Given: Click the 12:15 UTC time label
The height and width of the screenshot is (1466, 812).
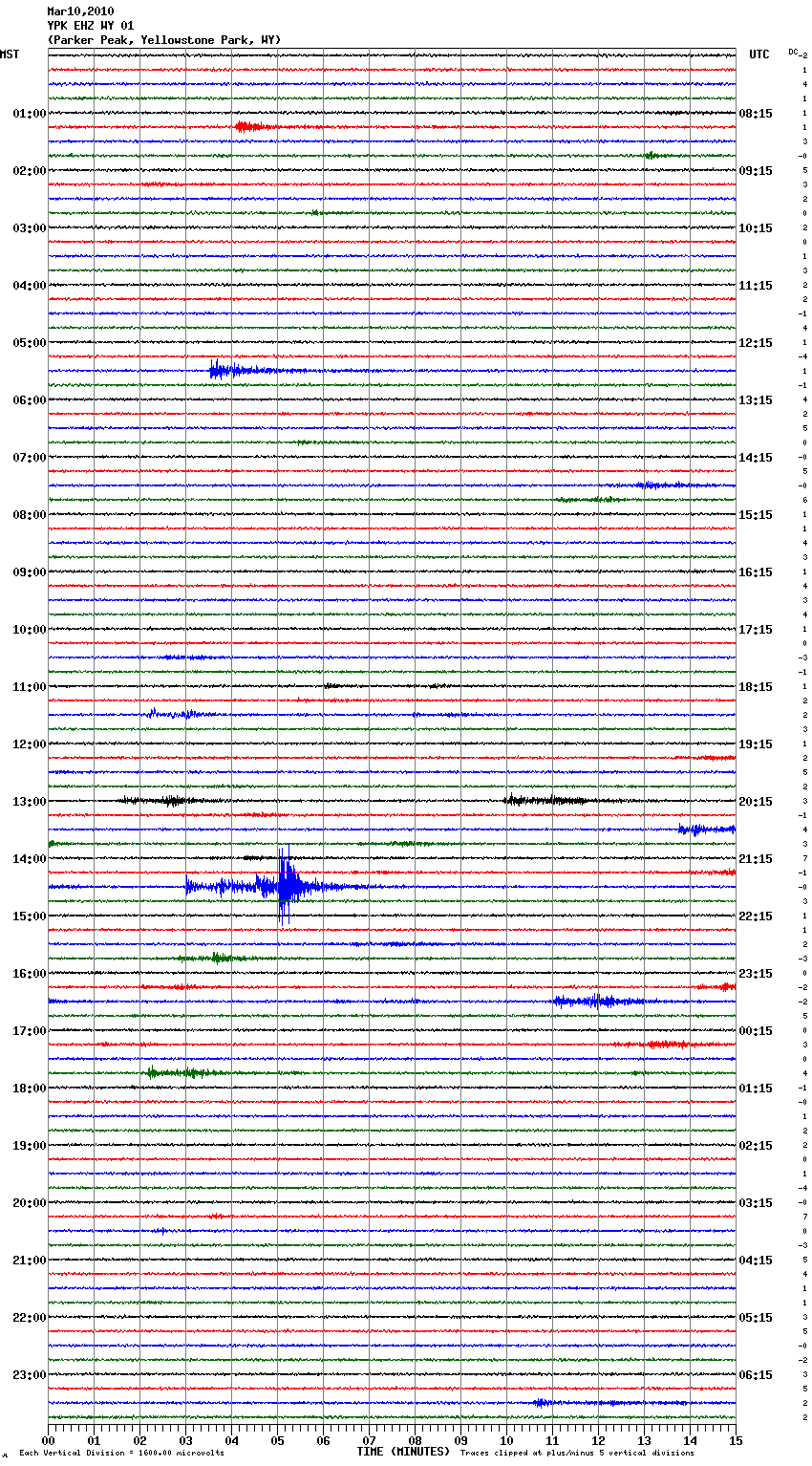Looking at the screenshot, I should tap(756, 343).
